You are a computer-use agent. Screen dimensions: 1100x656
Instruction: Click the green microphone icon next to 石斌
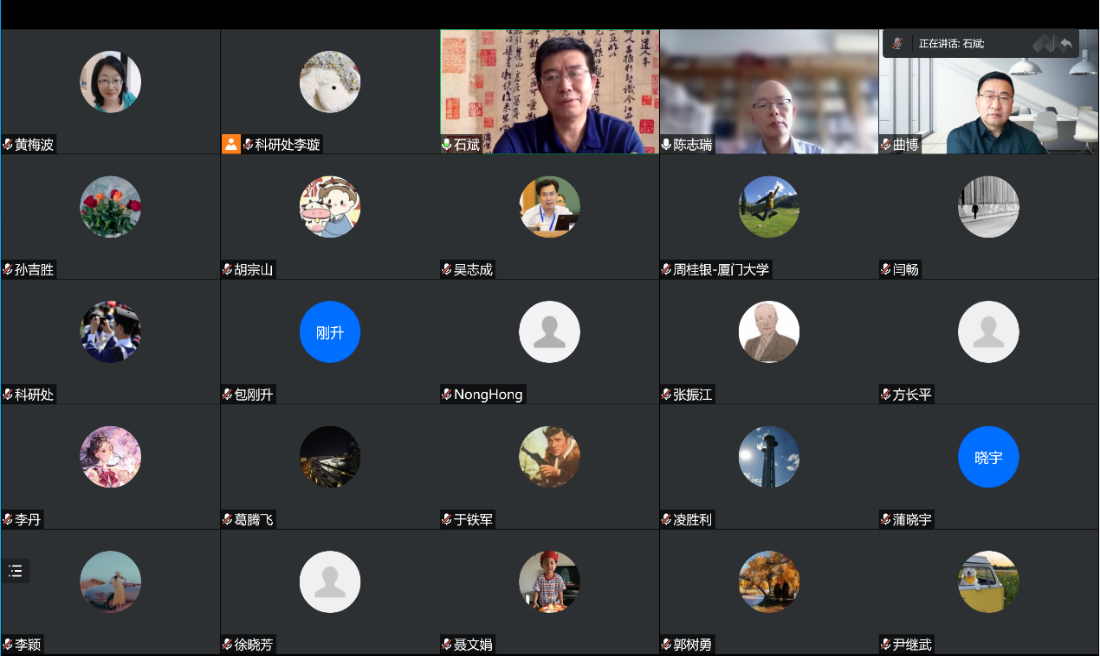click(x=447, y=145)
